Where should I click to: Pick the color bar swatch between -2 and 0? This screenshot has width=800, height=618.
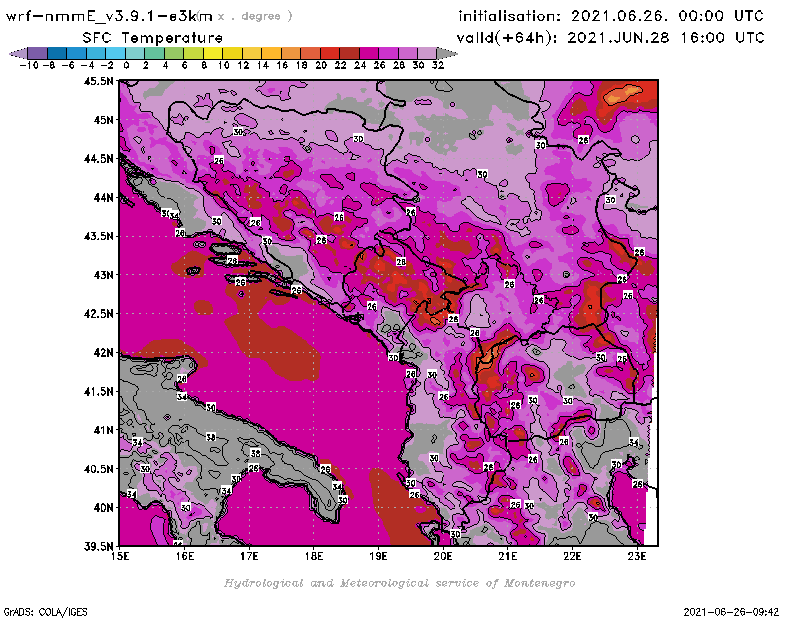(115, 53)
